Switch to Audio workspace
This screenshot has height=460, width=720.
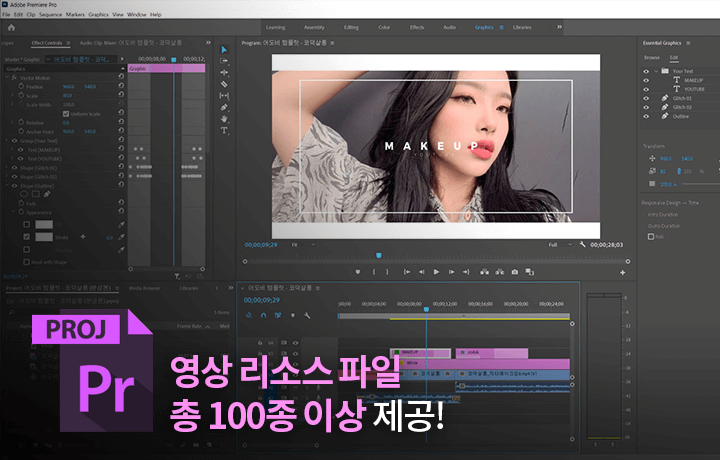pyautogui.click(x=450, y=28)
